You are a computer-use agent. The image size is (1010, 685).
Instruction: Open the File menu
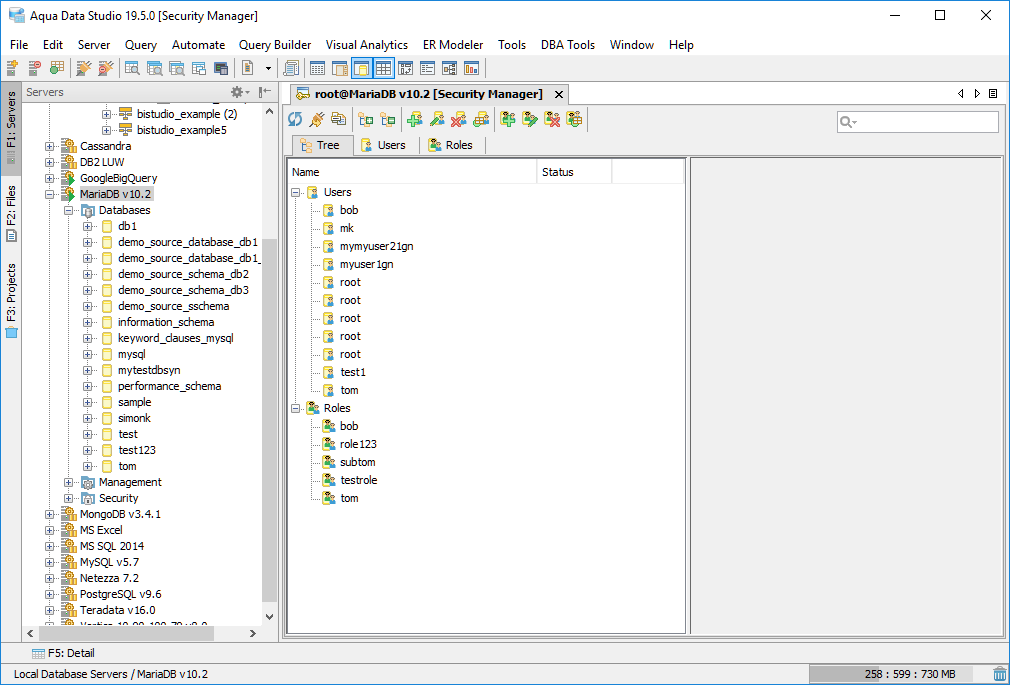click(x=19, y=44)
